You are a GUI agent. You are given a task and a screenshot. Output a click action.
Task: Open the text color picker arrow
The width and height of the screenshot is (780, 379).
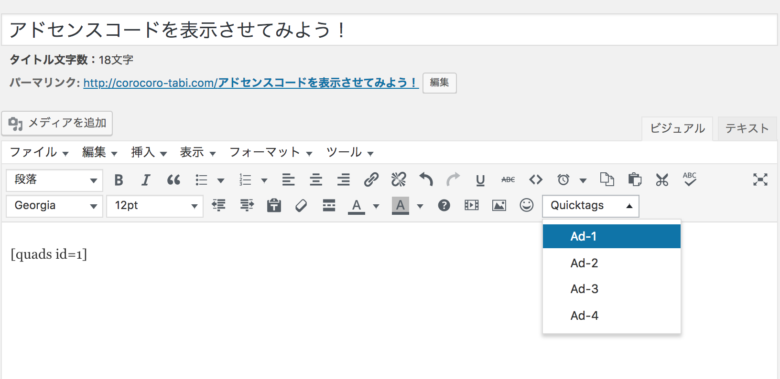pos(376,206)
